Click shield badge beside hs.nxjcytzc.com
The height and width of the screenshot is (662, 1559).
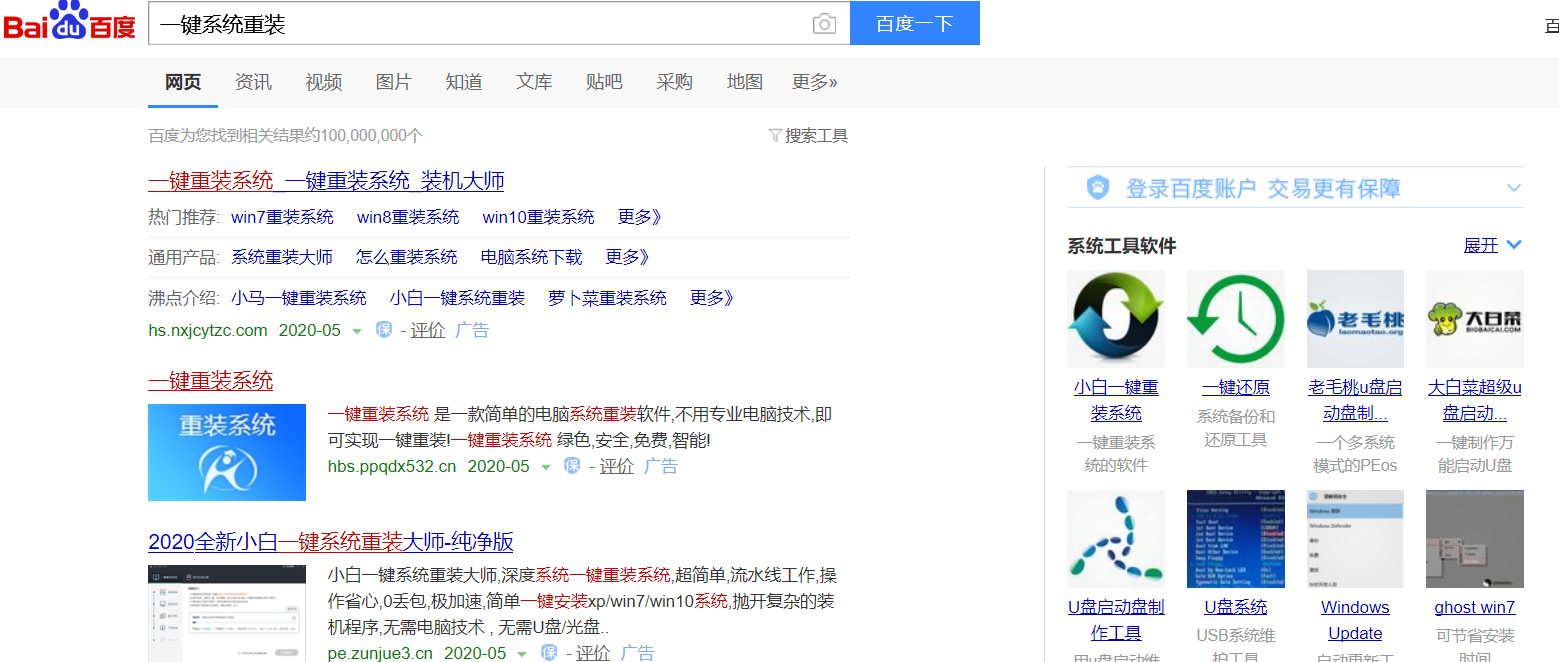(x=384, y=330)
